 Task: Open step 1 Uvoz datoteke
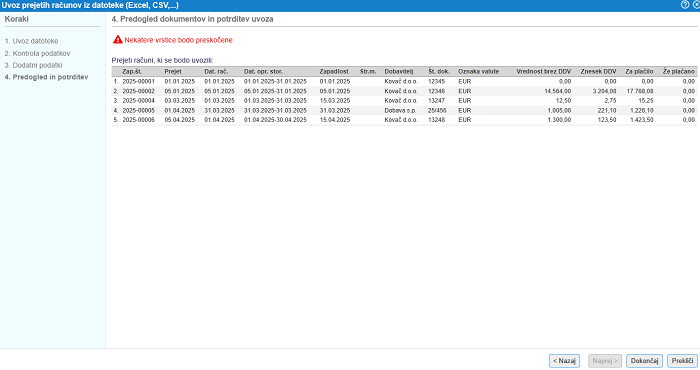31,41
